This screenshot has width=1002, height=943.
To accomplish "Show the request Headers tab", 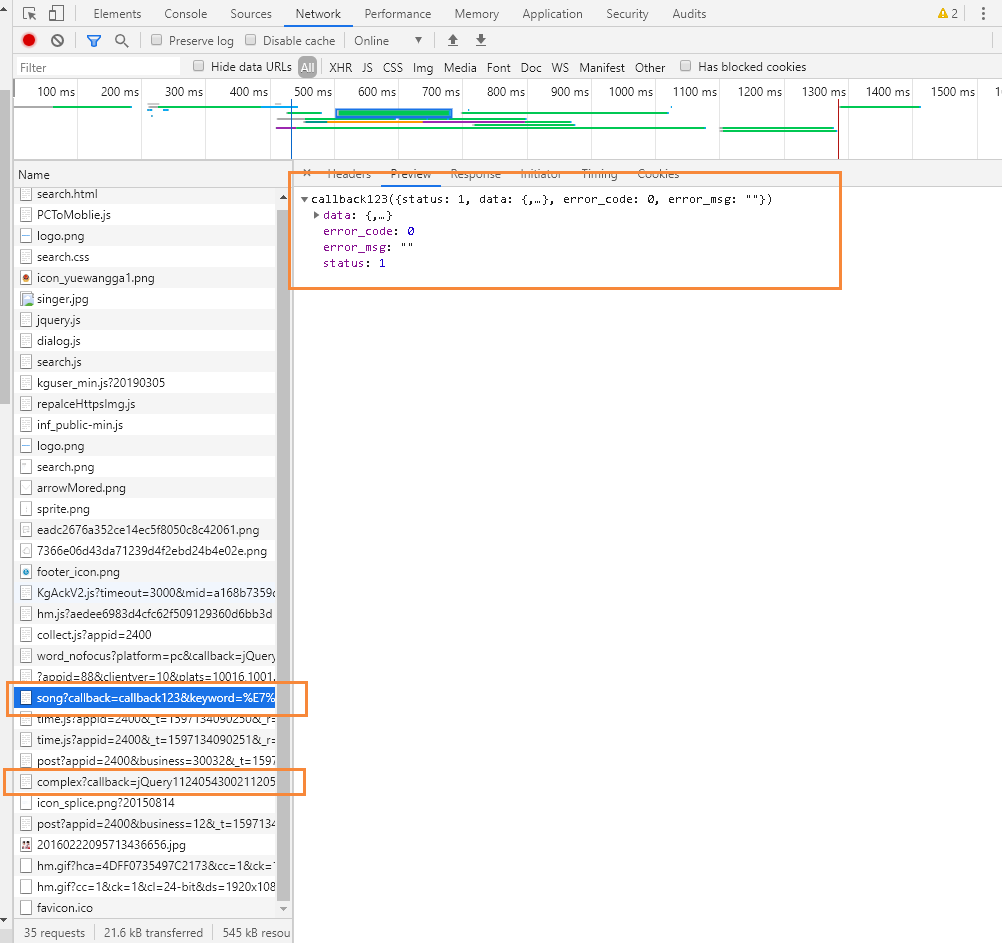I will click(349, 174).
